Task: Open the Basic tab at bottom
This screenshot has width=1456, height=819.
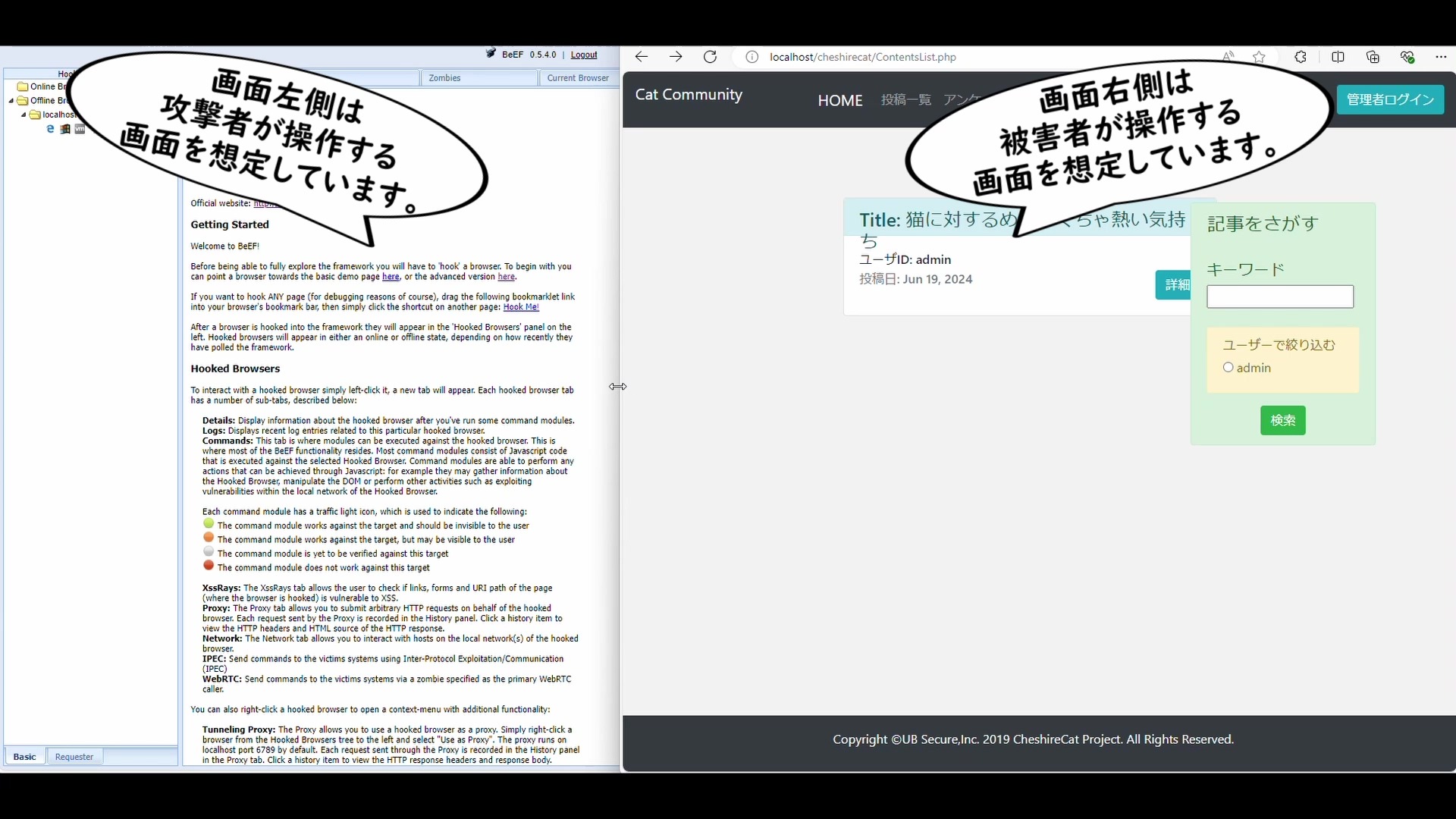Action: click(24, 757)
